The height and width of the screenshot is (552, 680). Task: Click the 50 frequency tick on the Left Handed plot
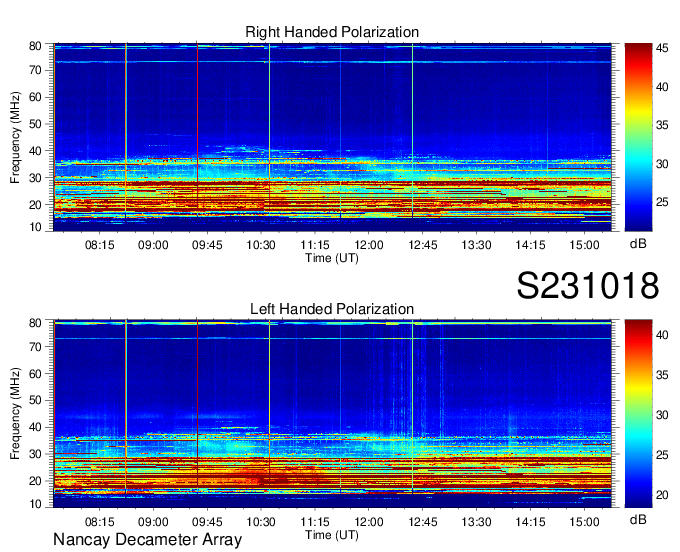tap(35, 400)
